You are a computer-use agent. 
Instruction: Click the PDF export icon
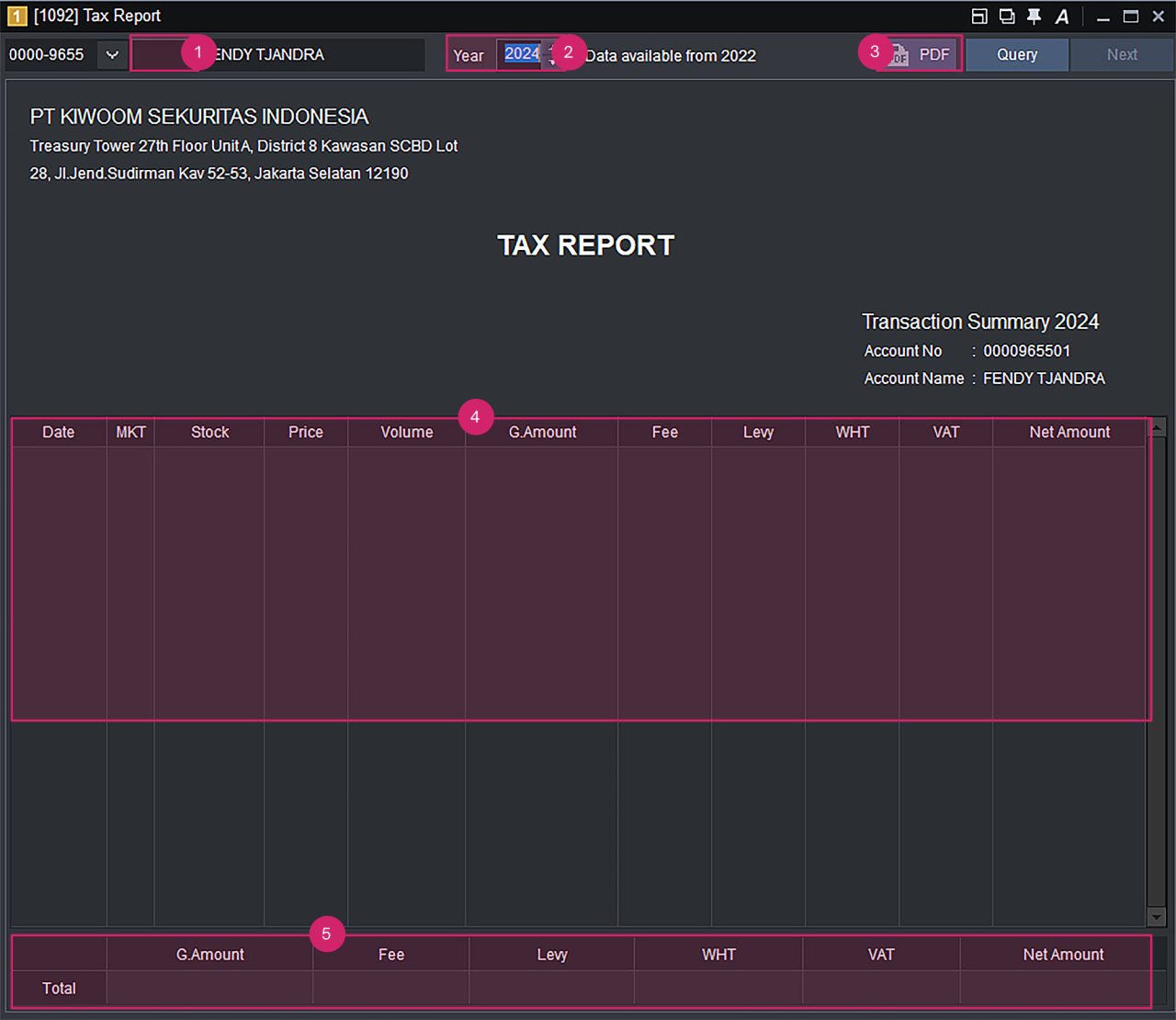(899, 55)
